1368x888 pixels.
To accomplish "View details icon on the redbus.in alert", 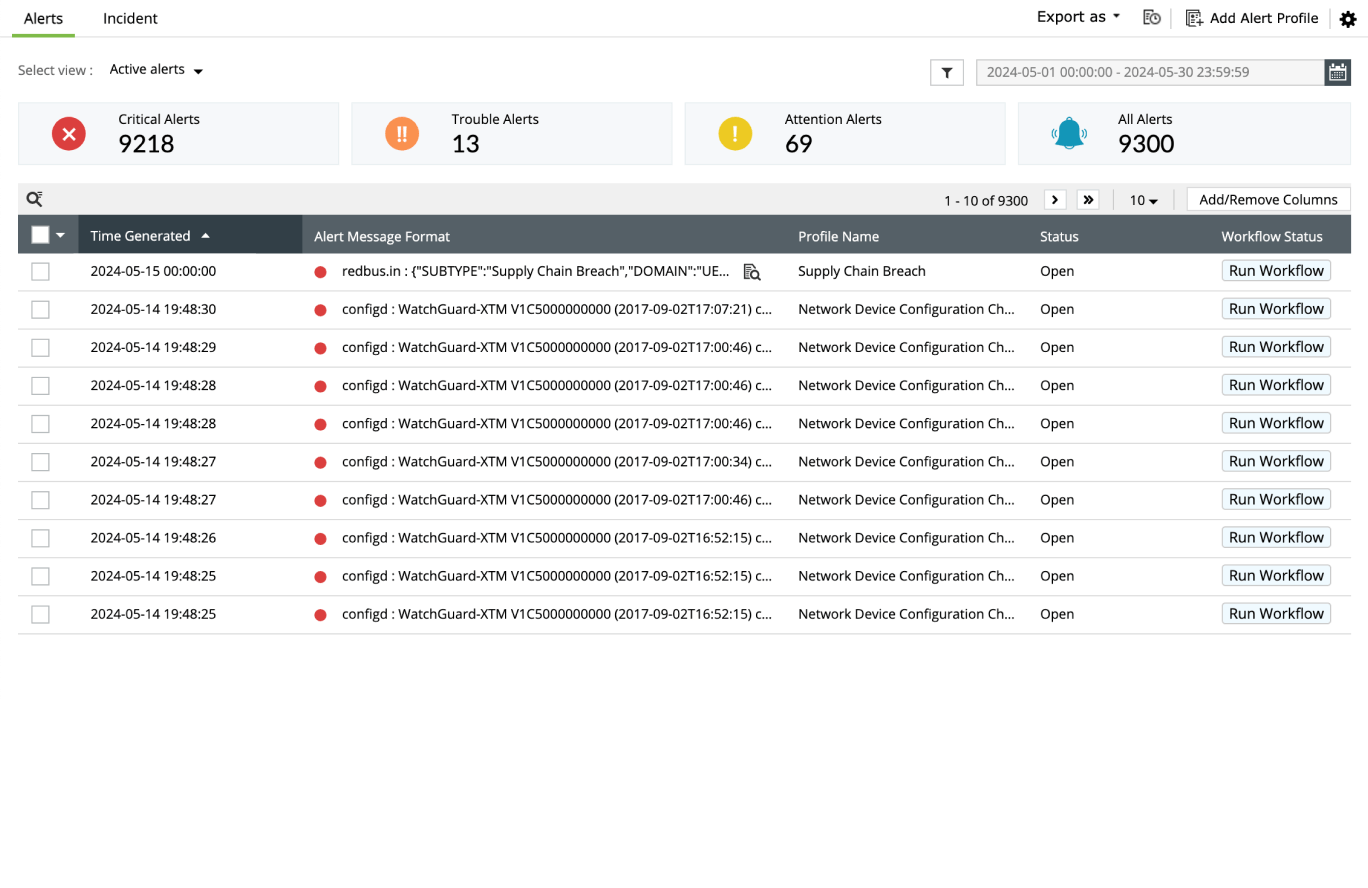I will click(752, 270).
